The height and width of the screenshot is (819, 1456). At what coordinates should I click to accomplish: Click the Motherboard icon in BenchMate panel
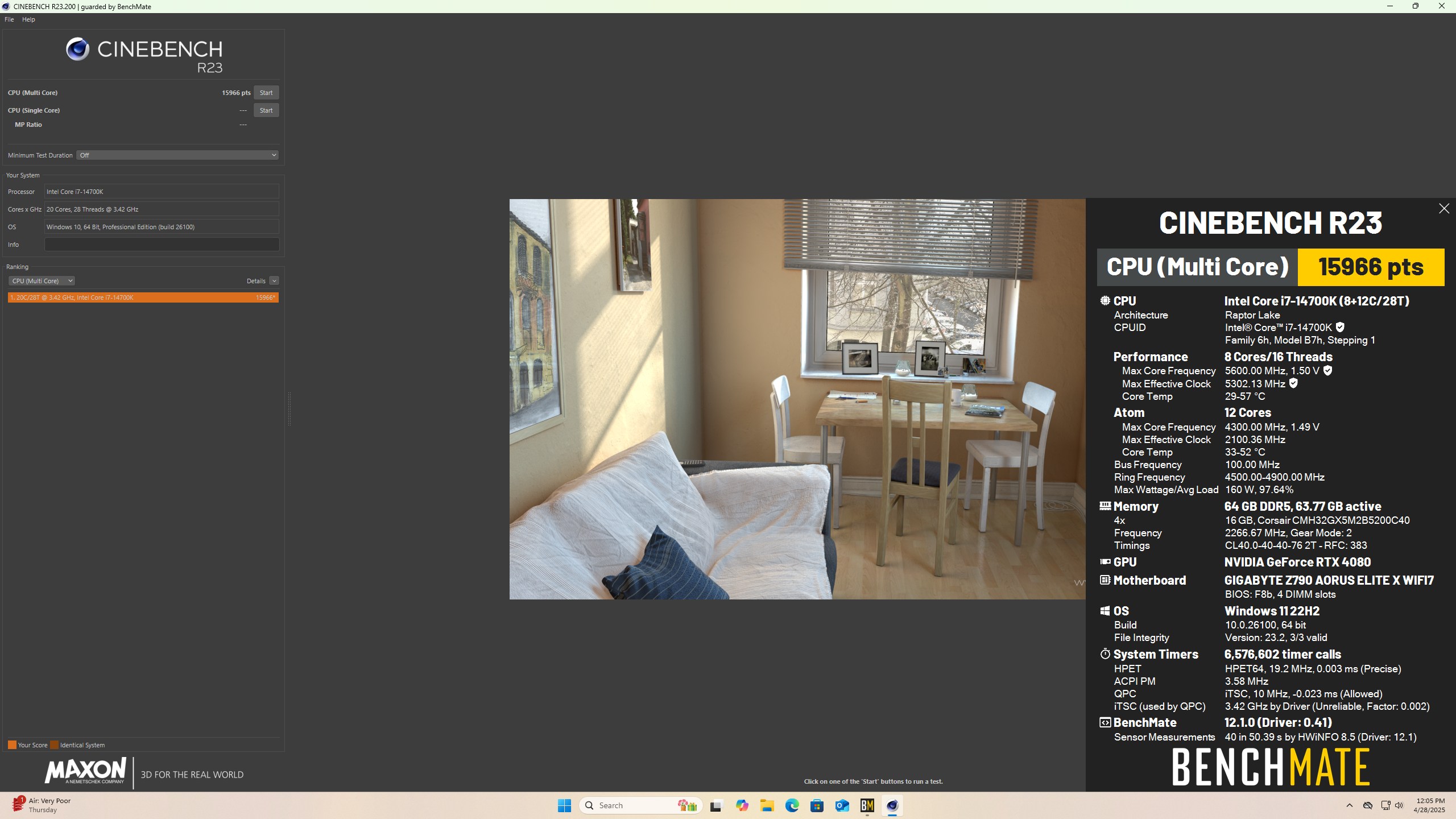click(x=1105, y=580)
